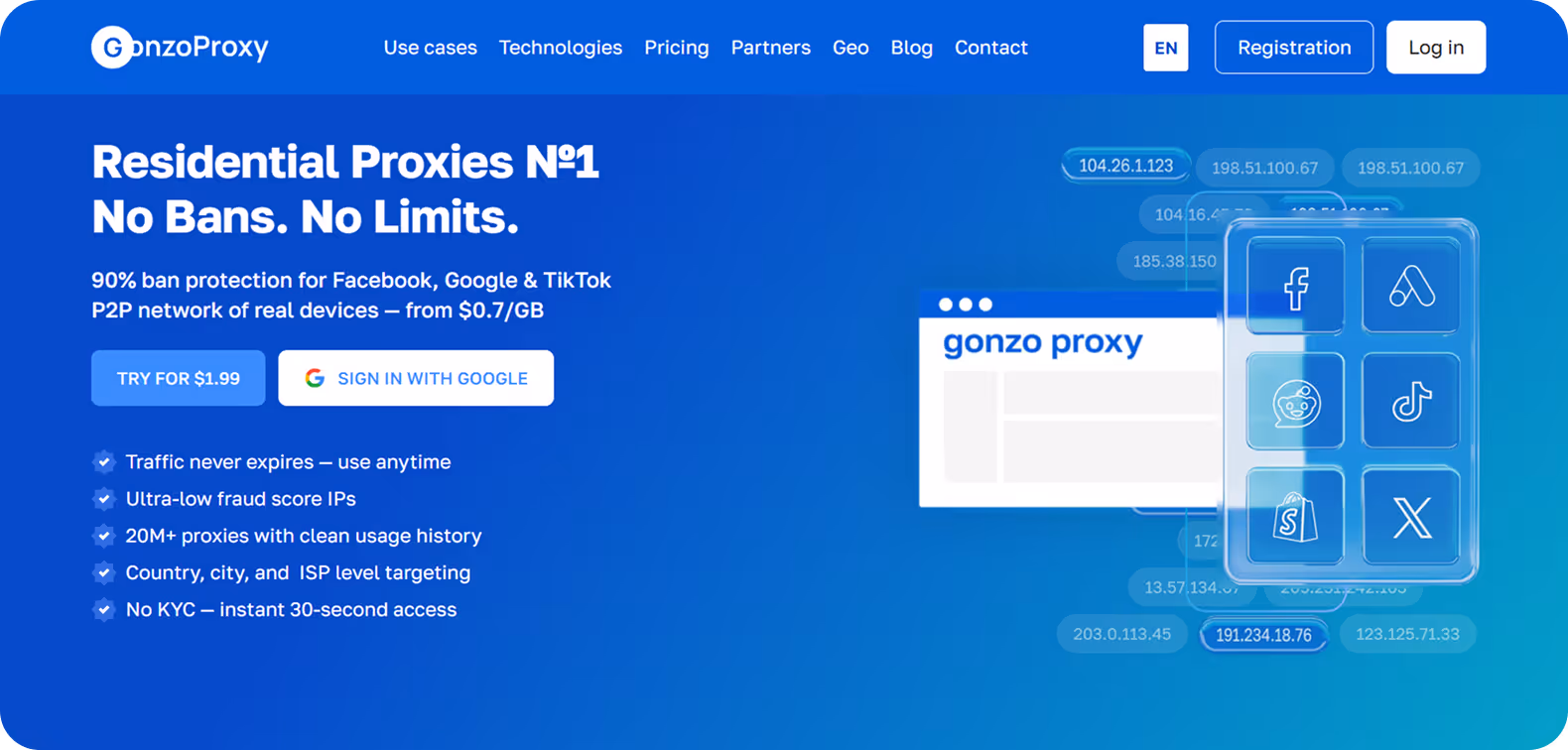The image size is (1568, 750).
Task: Click the Residential Proxies №1 headline
Action: [345, 163]
